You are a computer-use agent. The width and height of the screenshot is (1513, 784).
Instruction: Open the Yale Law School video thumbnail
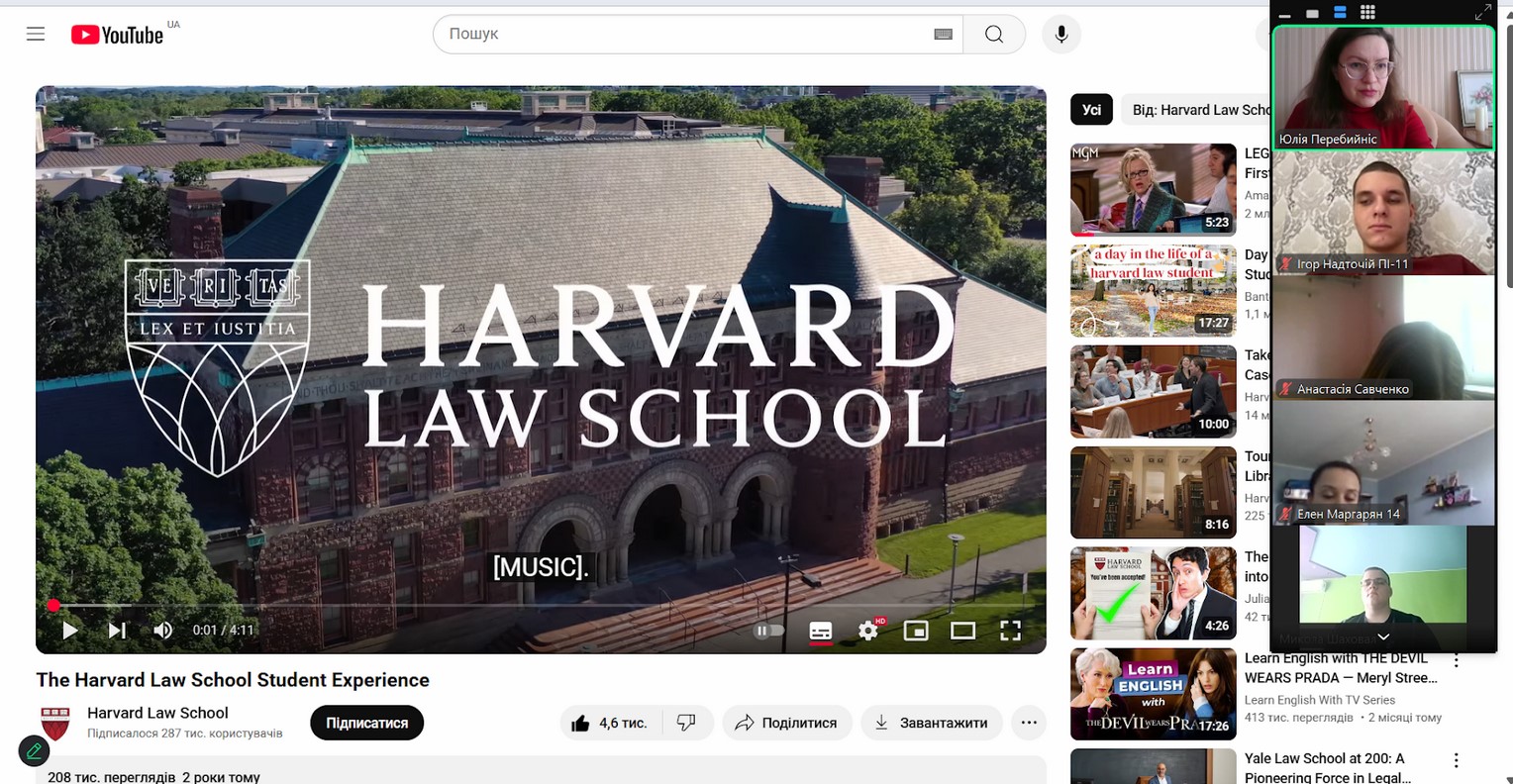[1154, 766]
